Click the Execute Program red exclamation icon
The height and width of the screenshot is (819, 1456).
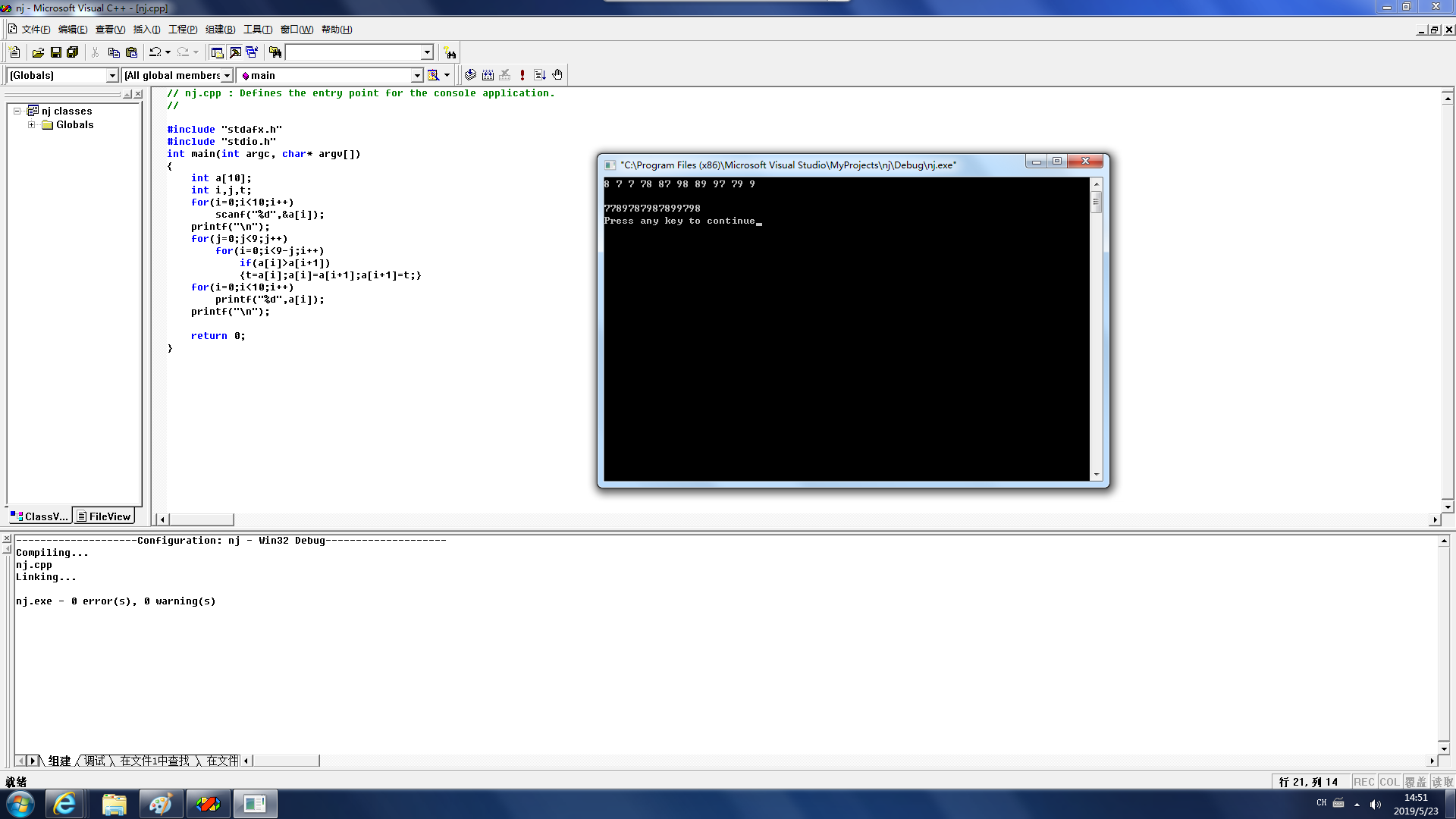pos(522,75)
